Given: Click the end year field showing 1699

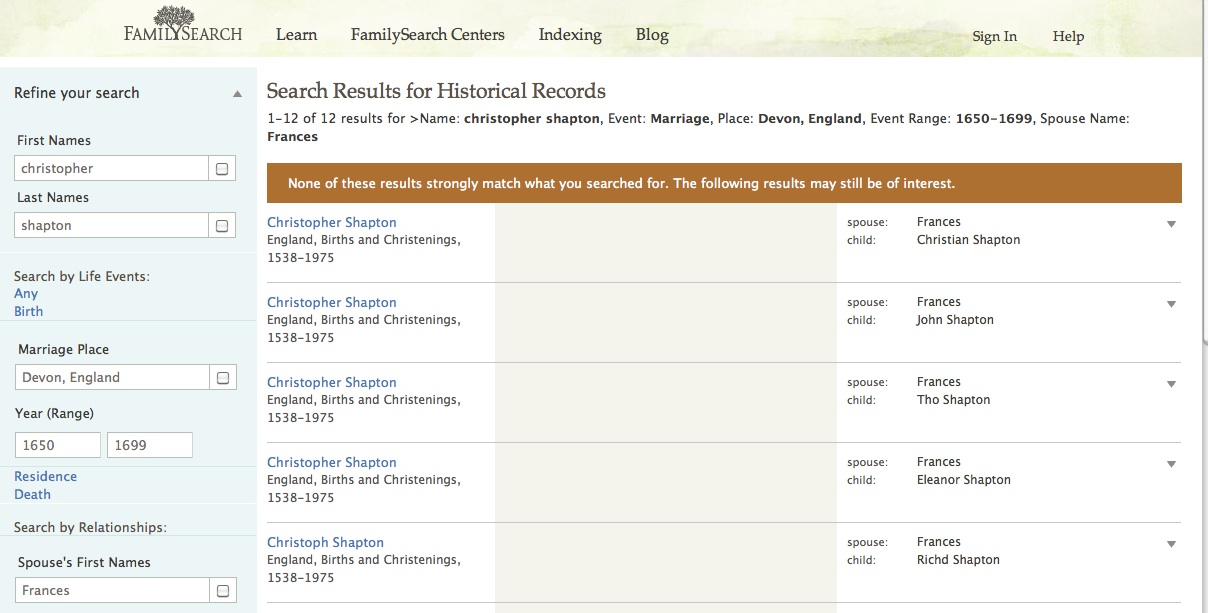Looking at the screenshot, I should coord(149,446).
